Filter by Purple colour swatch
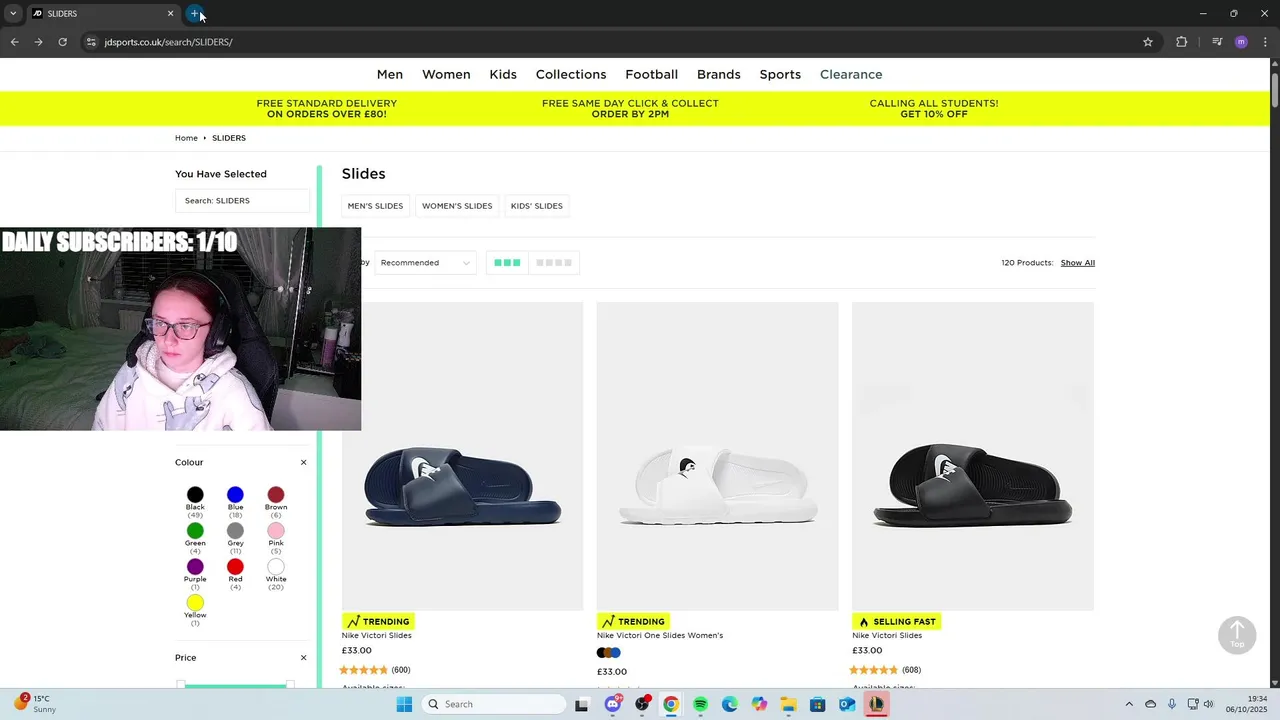The image size is (1280, 720). click(195, 567)
